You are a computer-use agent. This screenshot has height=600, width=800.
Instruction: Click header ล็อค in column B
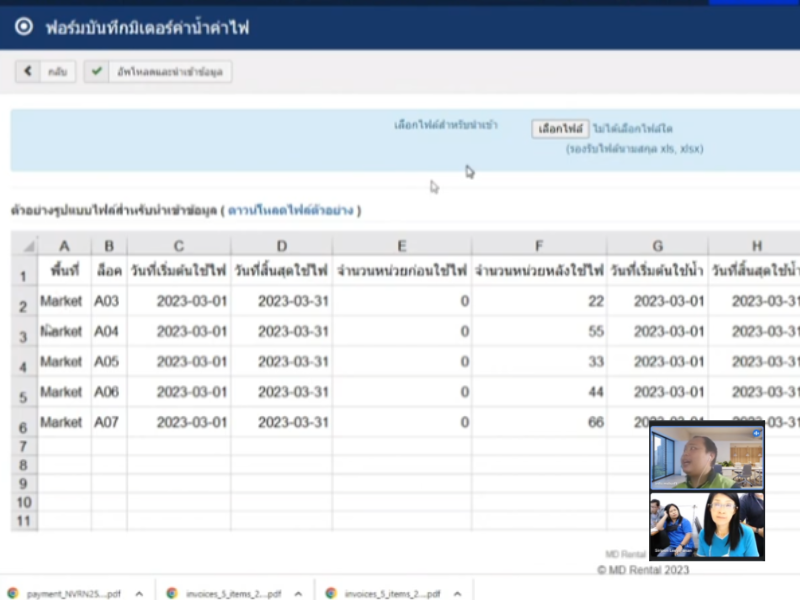pos(109,270)
